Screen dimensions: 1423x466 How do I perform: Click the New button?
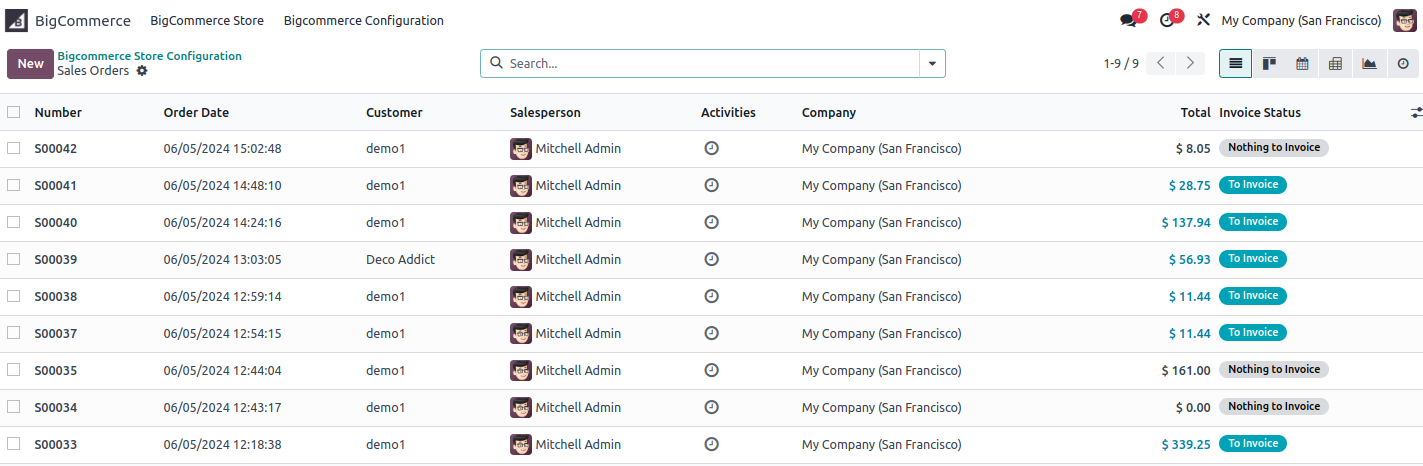pos(30,63)
